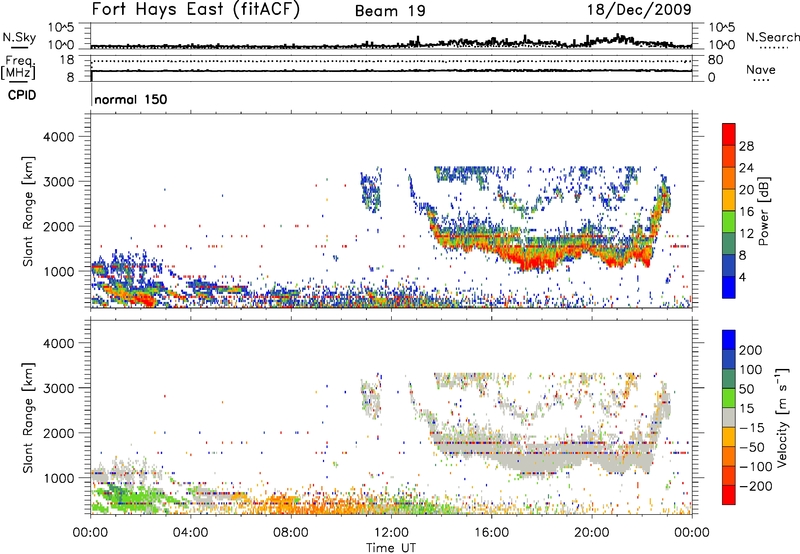
Task: Click the light green power segment between 12 and 16
Action: (729, 222)
